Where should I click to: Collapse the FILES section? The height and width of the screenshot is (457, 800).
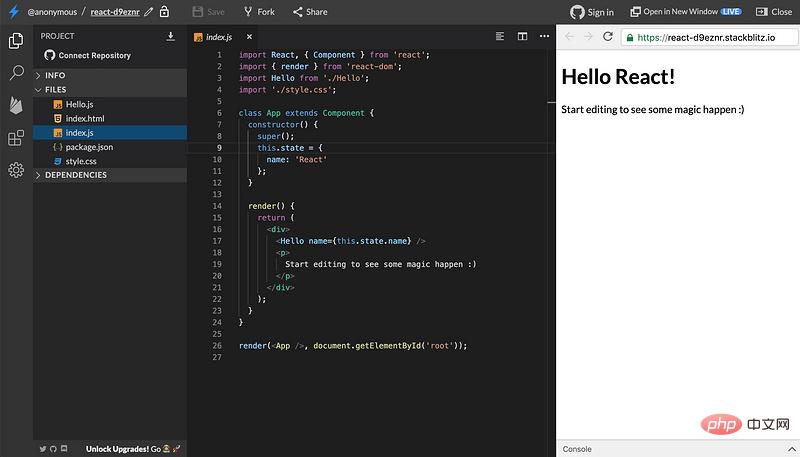pos(55,90)
